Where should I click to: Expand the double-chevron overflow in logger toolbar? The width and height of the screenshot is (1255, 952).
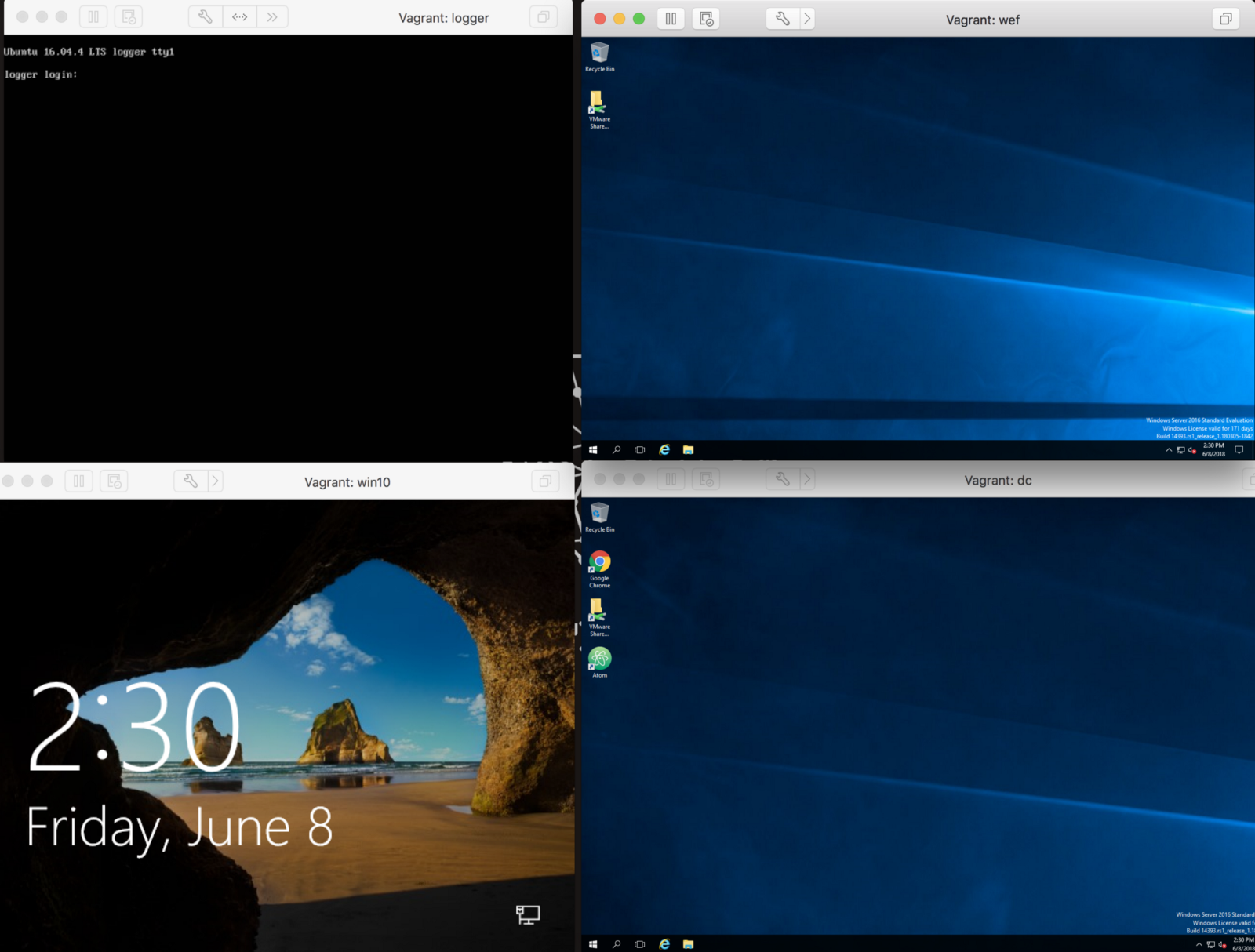coord(272,16)
